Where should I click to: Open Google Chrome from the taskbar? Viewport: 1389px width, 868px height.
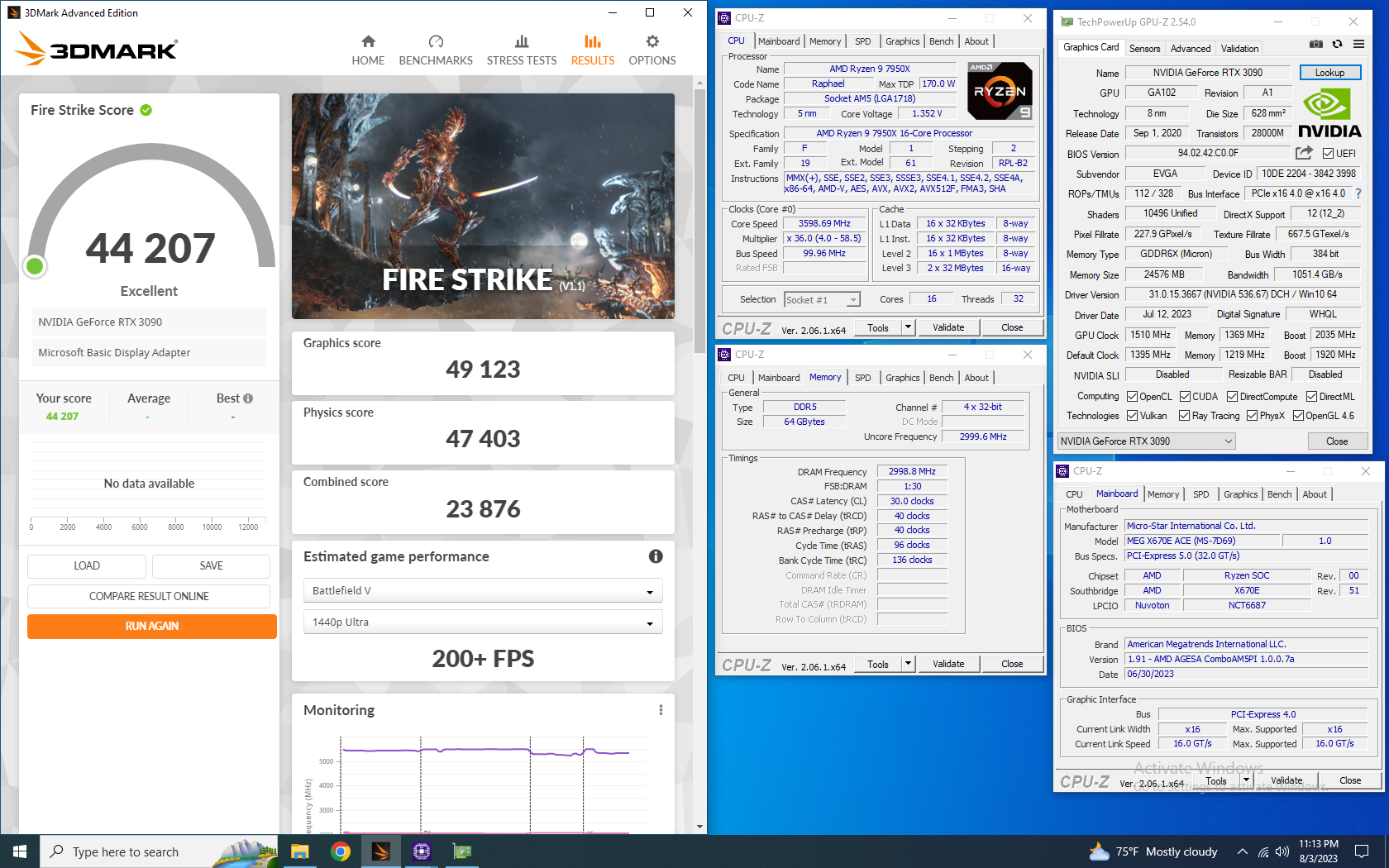click(x=340, y=851)
